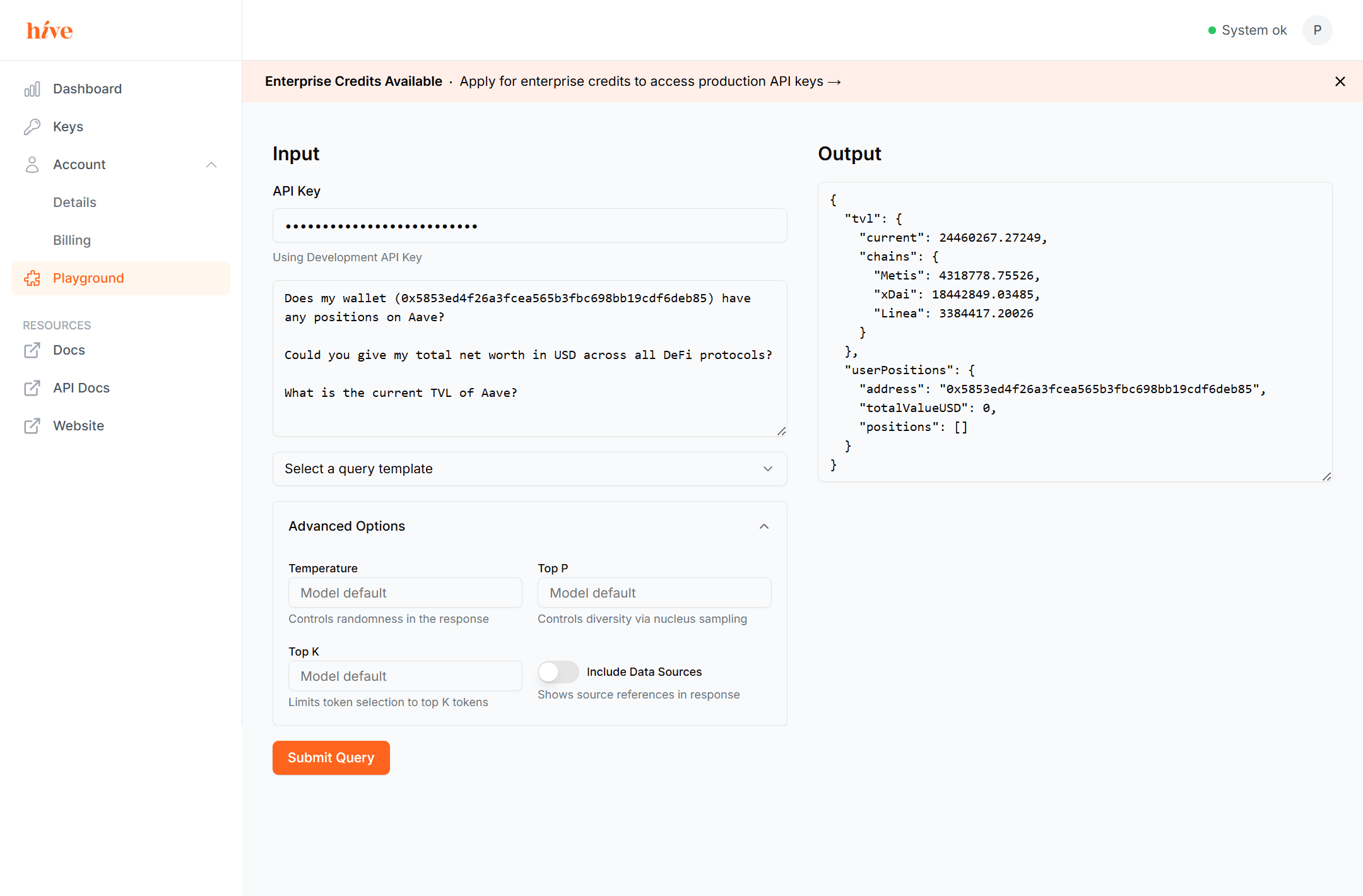
Task: Collapse the Advanced Options panel
Action: click(764, 526)
